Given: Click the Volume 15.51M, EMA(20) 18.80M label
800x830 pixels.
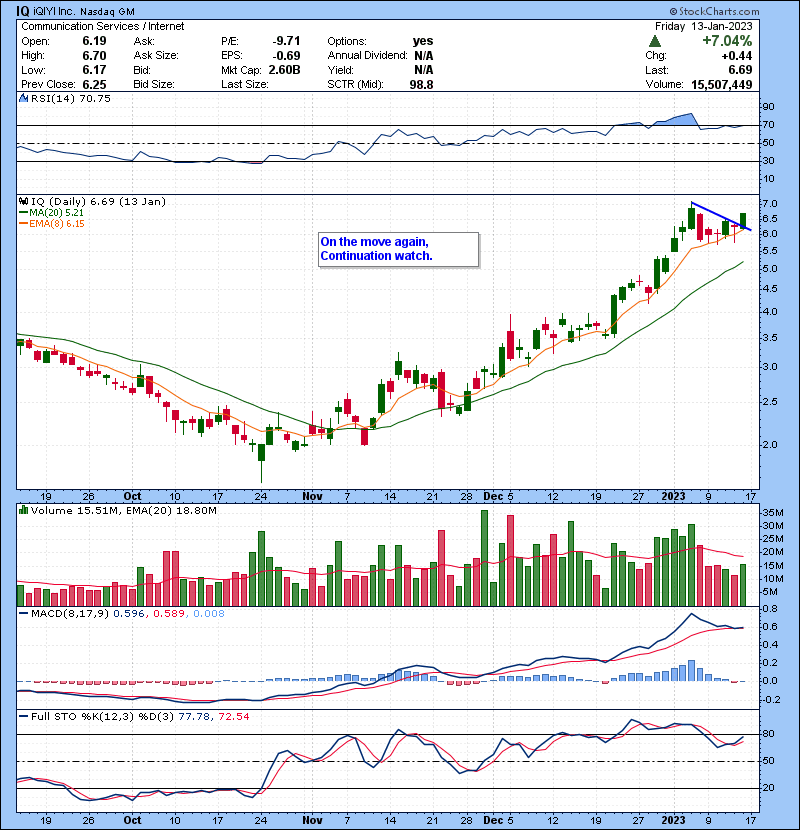Looking at the screenshot, I should point(123,511).
